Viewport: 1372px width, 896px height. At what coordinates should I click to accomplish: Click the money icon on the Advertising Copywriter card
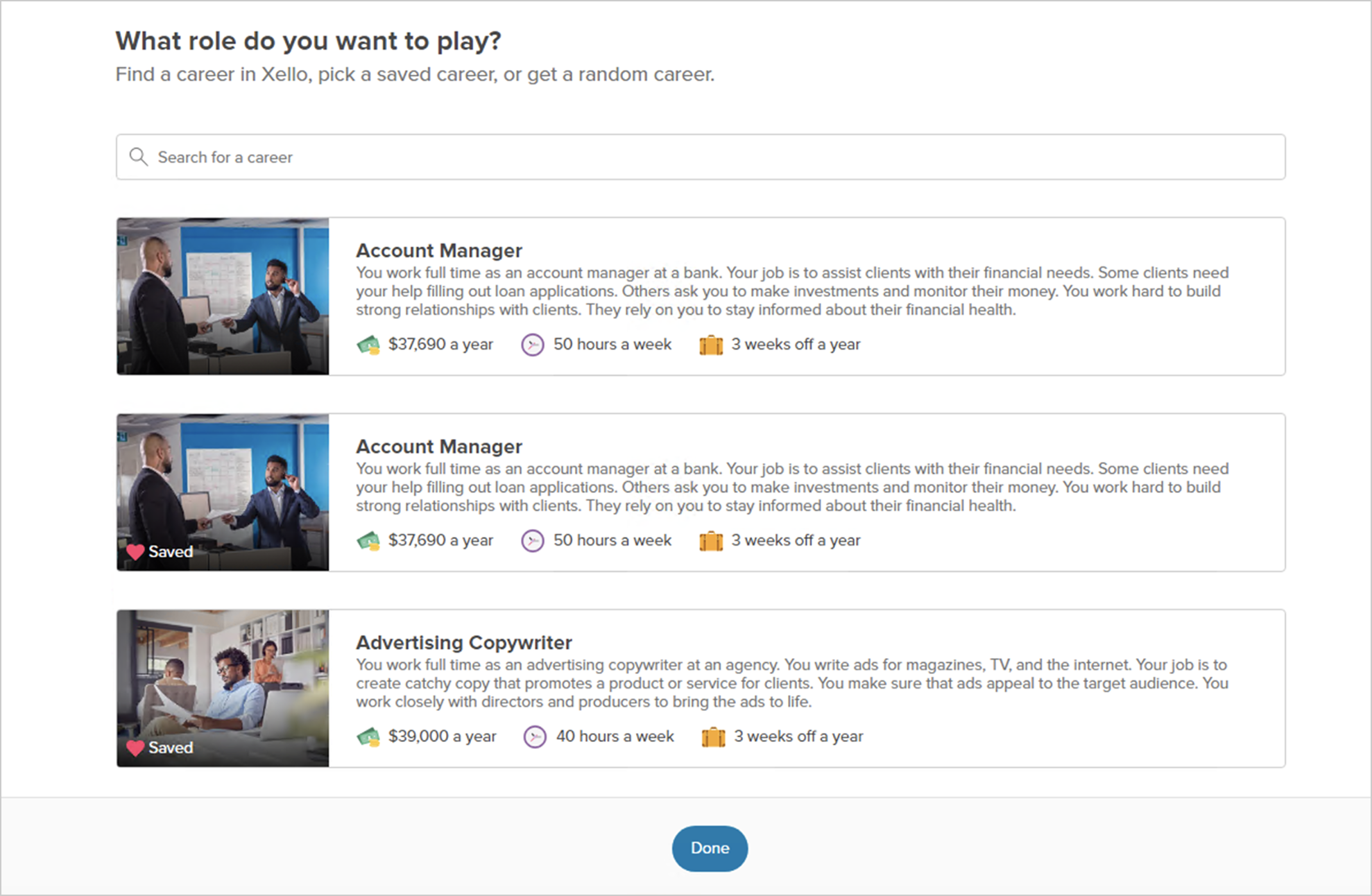[368, 736]
